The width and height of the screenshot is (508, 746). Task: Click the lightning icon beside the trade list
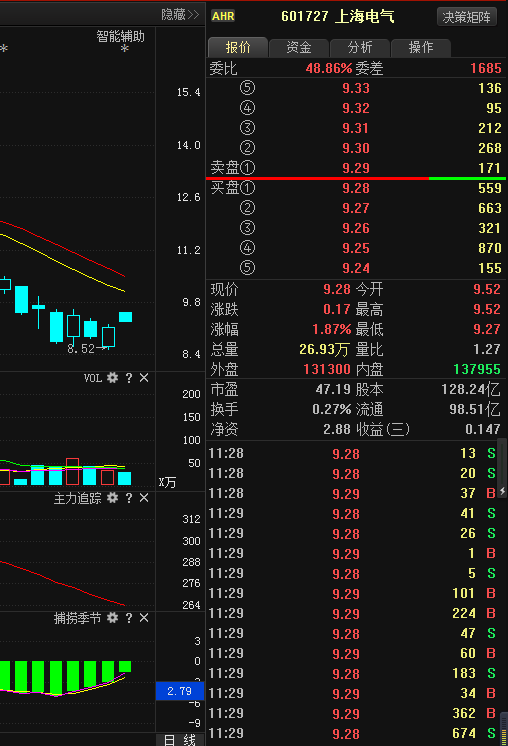502,491
